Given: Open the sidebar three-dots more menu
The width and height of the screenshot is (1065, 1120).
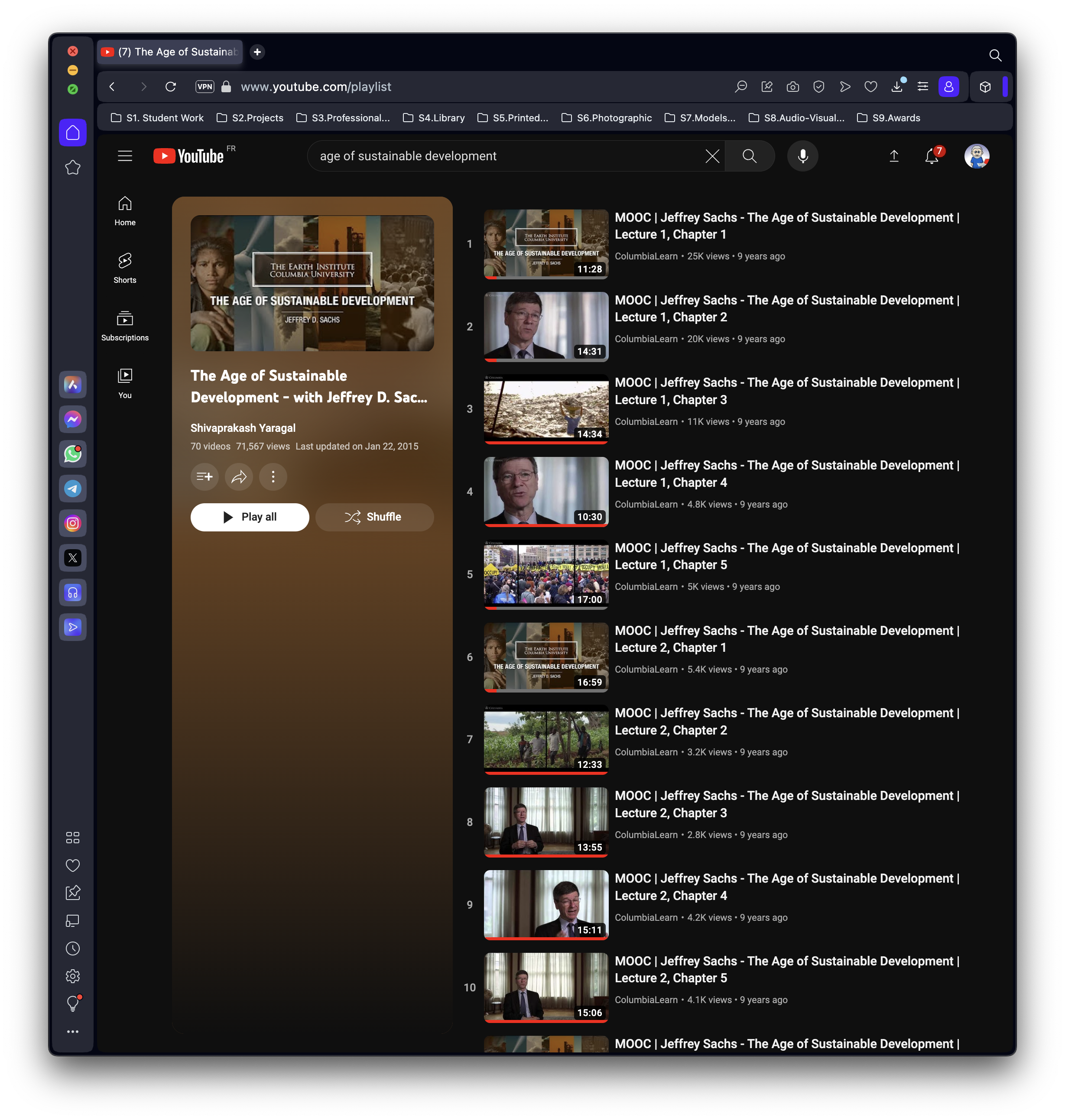Looking at the screenshot, I should click(x=73, y=1032).
